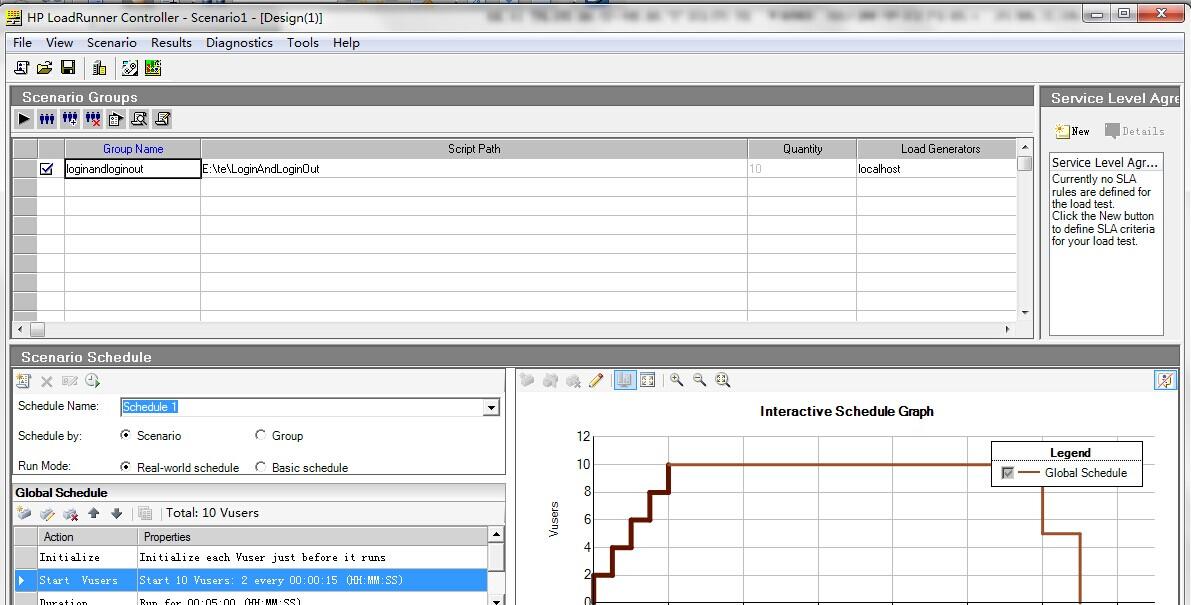The height and width of the screenshot is (605, 1191).
Task: Click the Delete Schedule X icon
Action: 46,381
